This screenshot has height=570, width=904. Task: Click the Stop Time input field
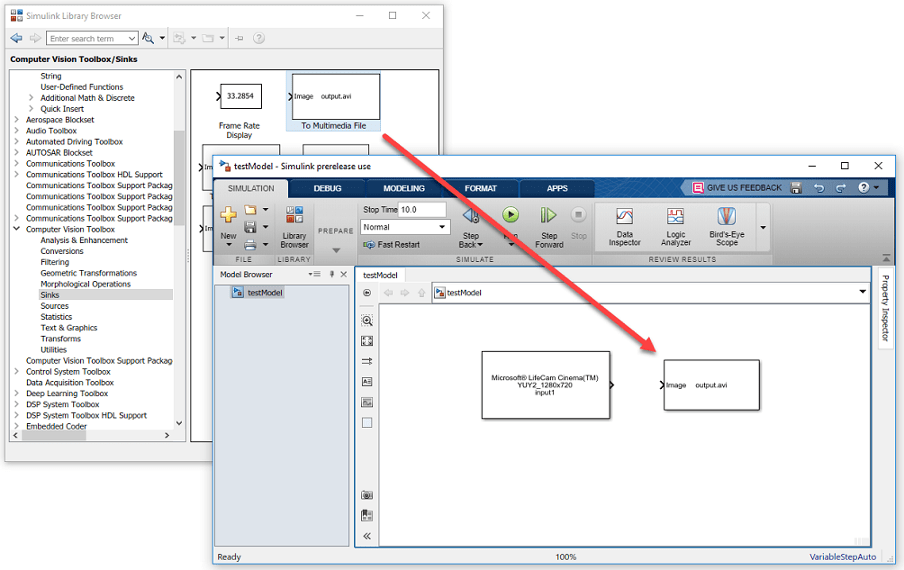pos(422,210)
